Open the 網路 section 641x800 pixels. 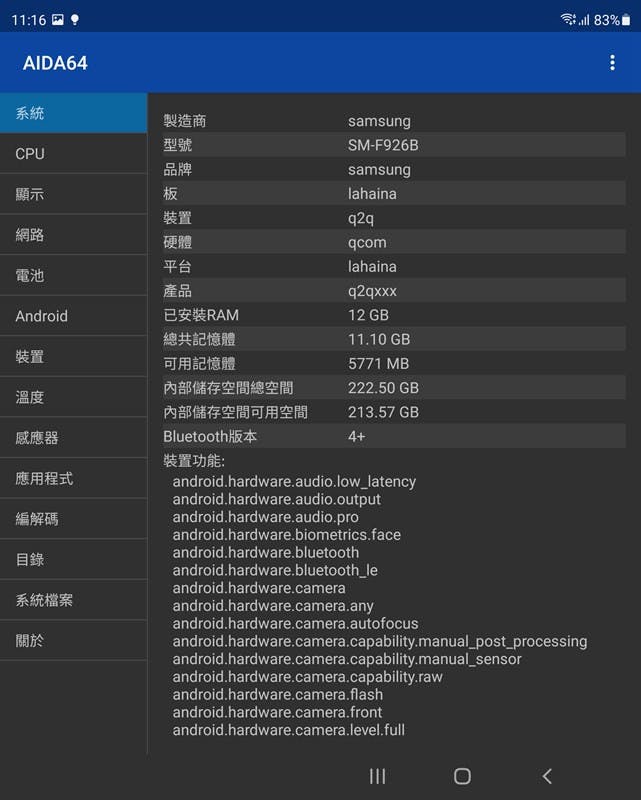(73, 235)
